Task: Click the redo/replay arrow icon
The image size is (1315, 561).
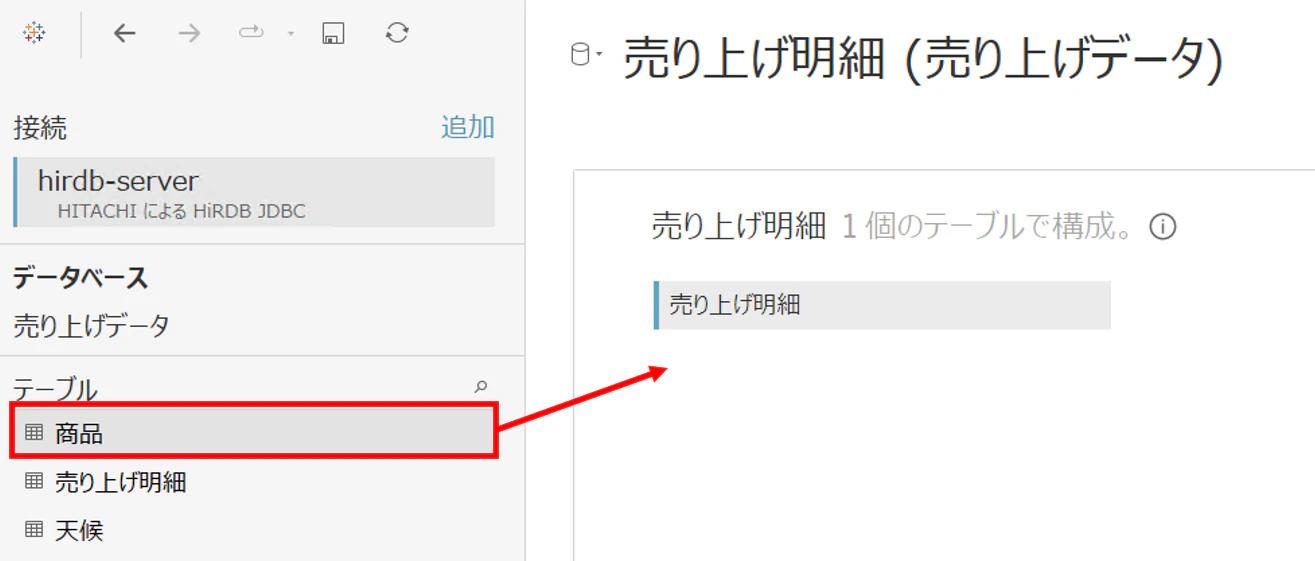Action: (x=250, y=33)
